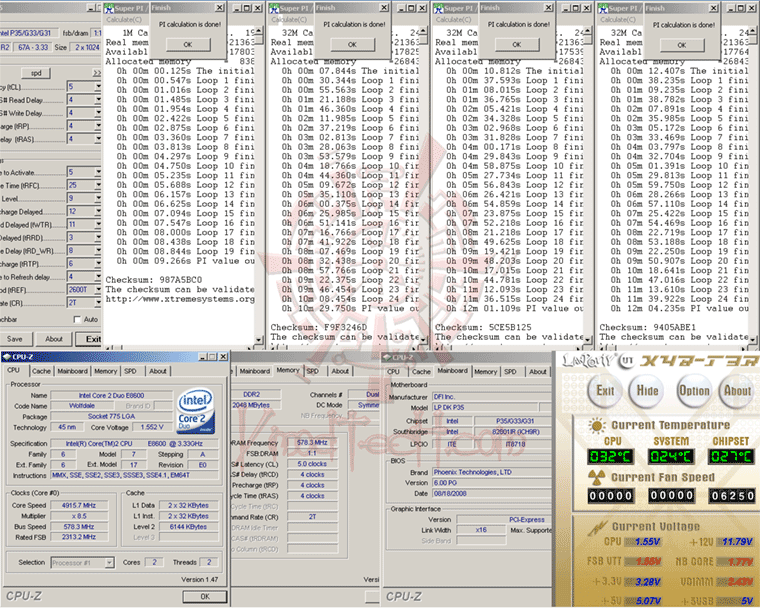This screenshot has height=608, width=760.
Task: Click the sun icon beside Current Temperature
Action: tap(597, 426)
